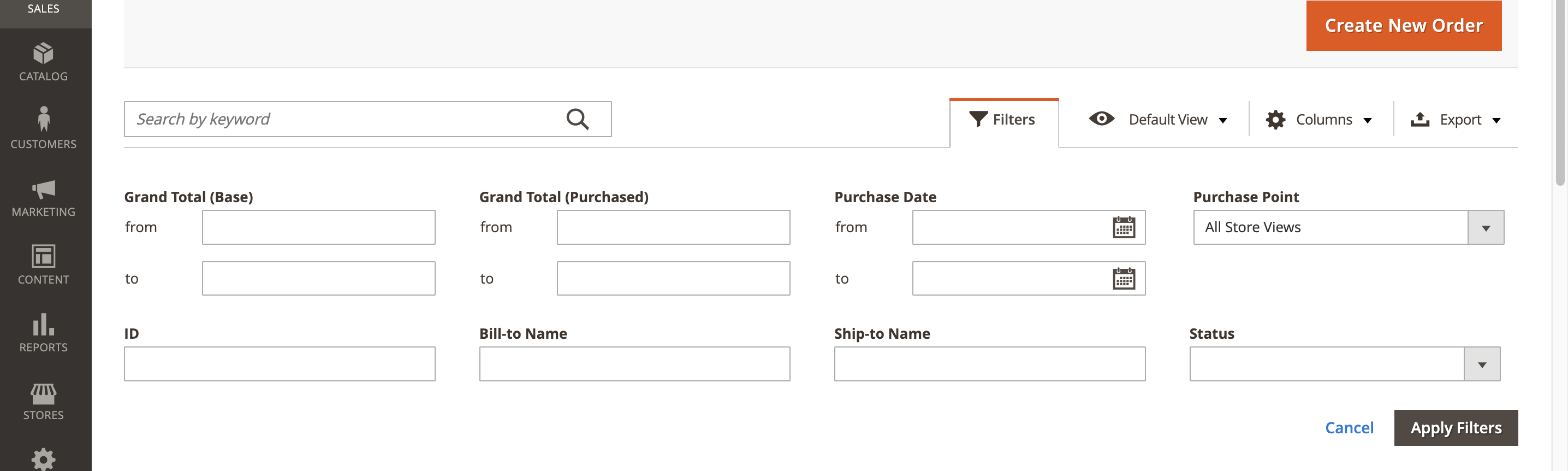Screen dimensions: 1568x471
Task: Click the search magnifier icon
Action: [577, 120]
